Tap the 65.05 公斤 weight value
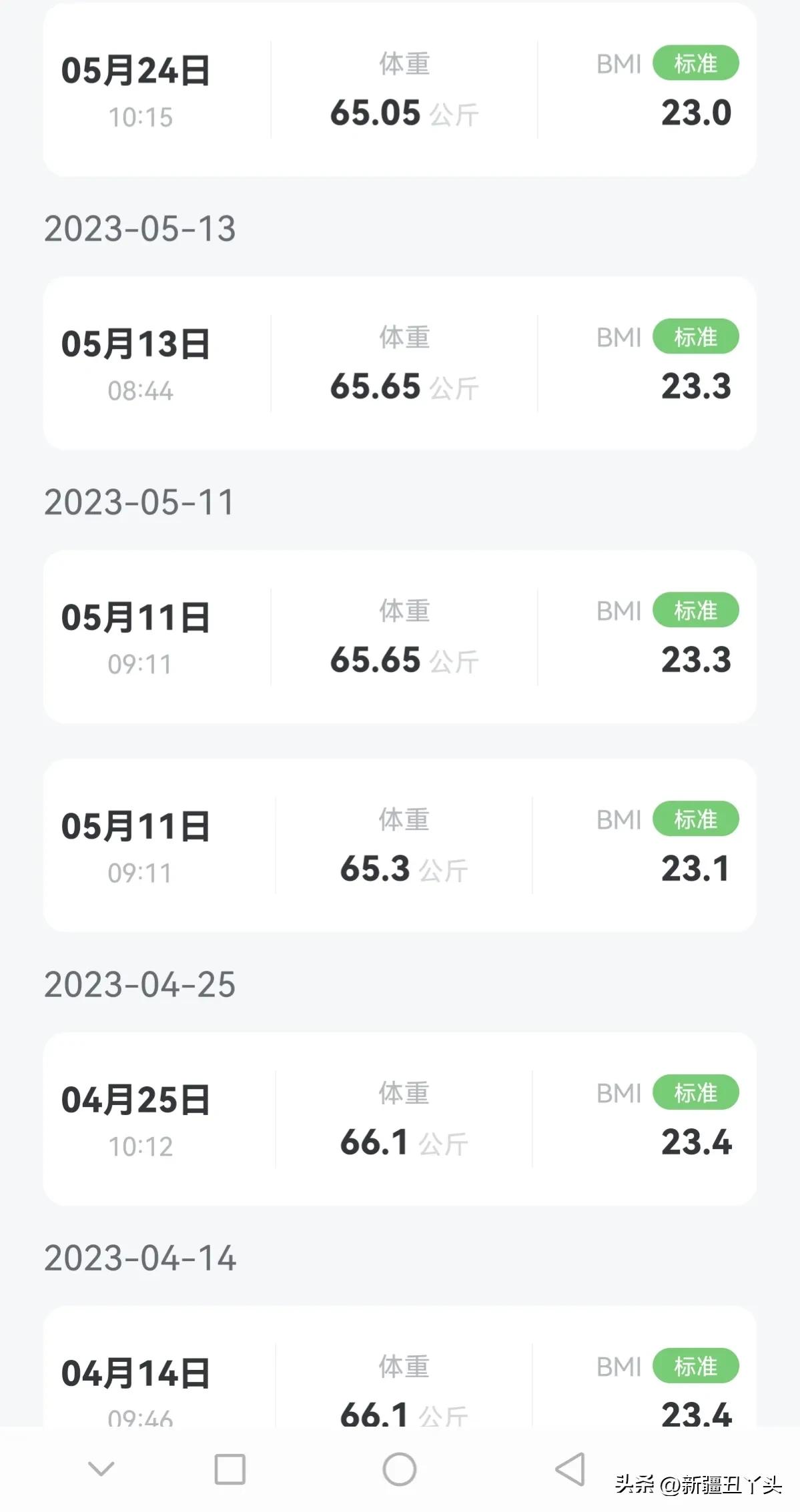800x1512 pixels. coord(404,113)
